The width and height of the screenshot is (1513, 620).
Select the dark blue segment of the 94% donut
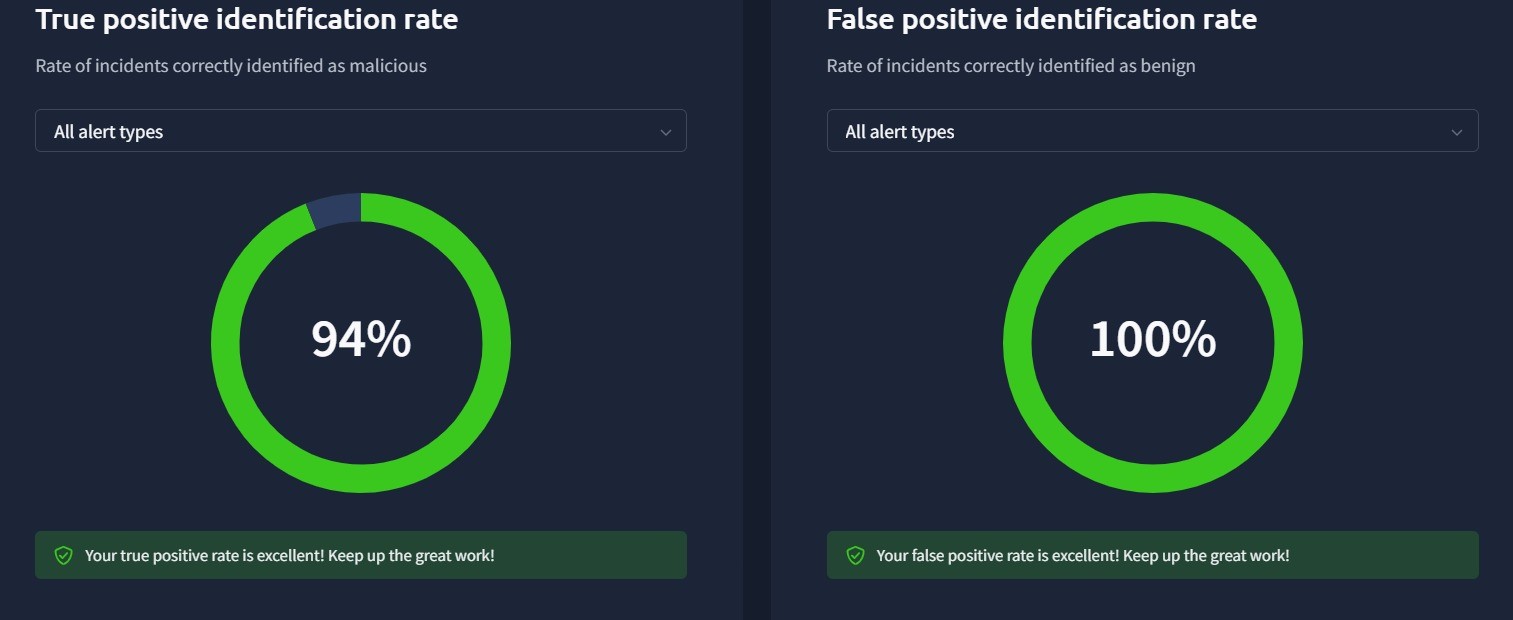tap(335, 210)
